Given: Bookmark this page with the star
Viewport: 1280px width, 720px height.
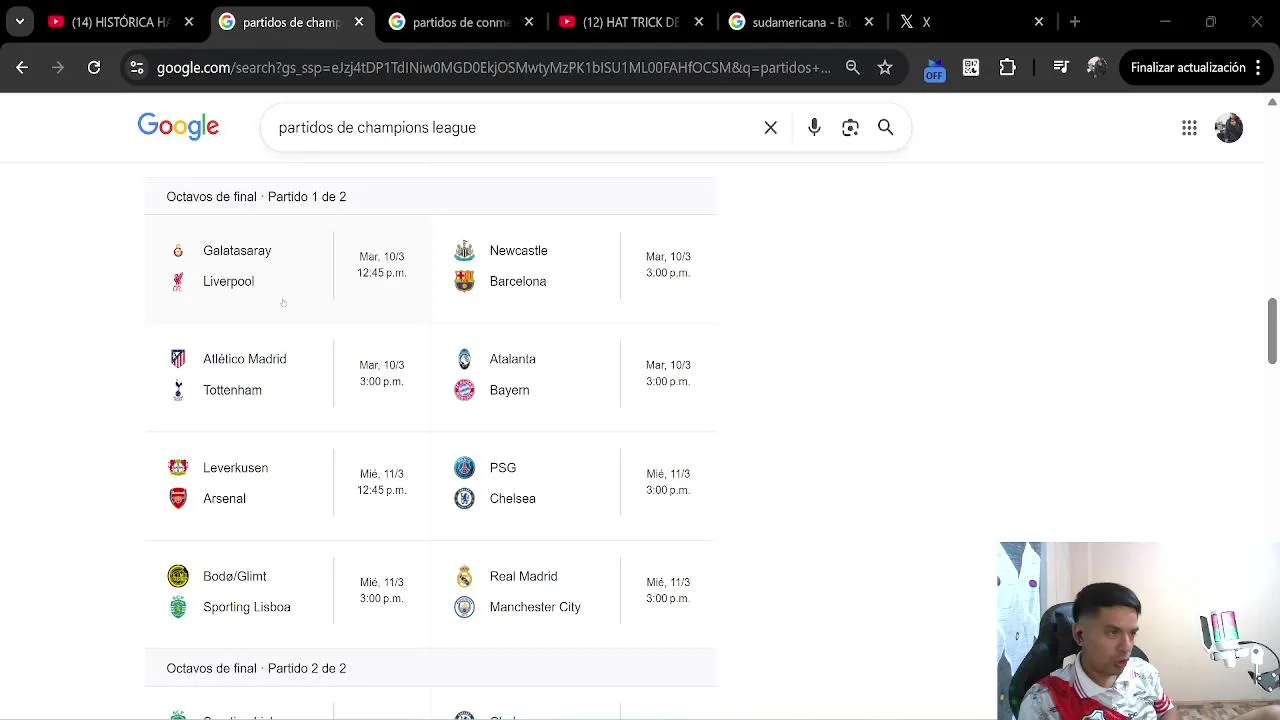Looking at the screenshot, I should point(885,68).
